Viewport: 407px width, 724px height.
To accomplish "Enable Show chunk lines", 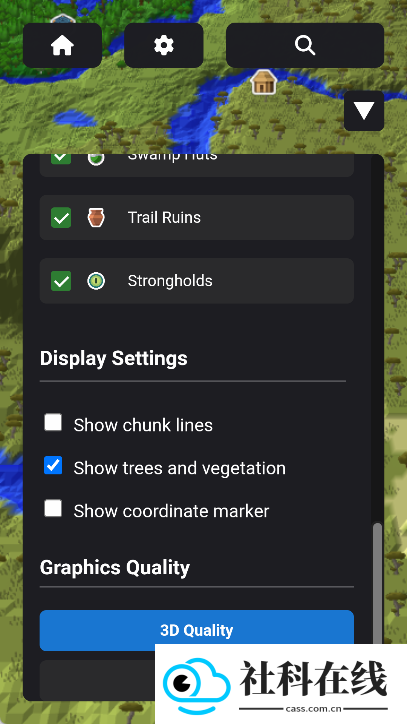I will click(53, 422).
